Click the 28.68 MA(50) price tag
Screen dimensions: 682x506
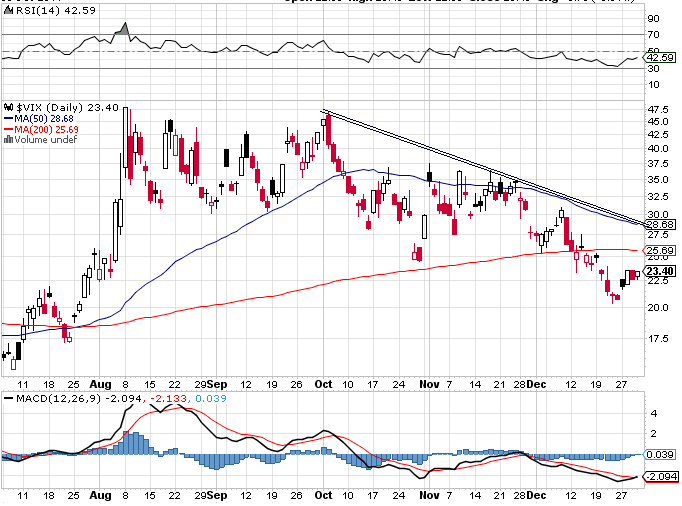pyautogui.click(x=660, y=225)
